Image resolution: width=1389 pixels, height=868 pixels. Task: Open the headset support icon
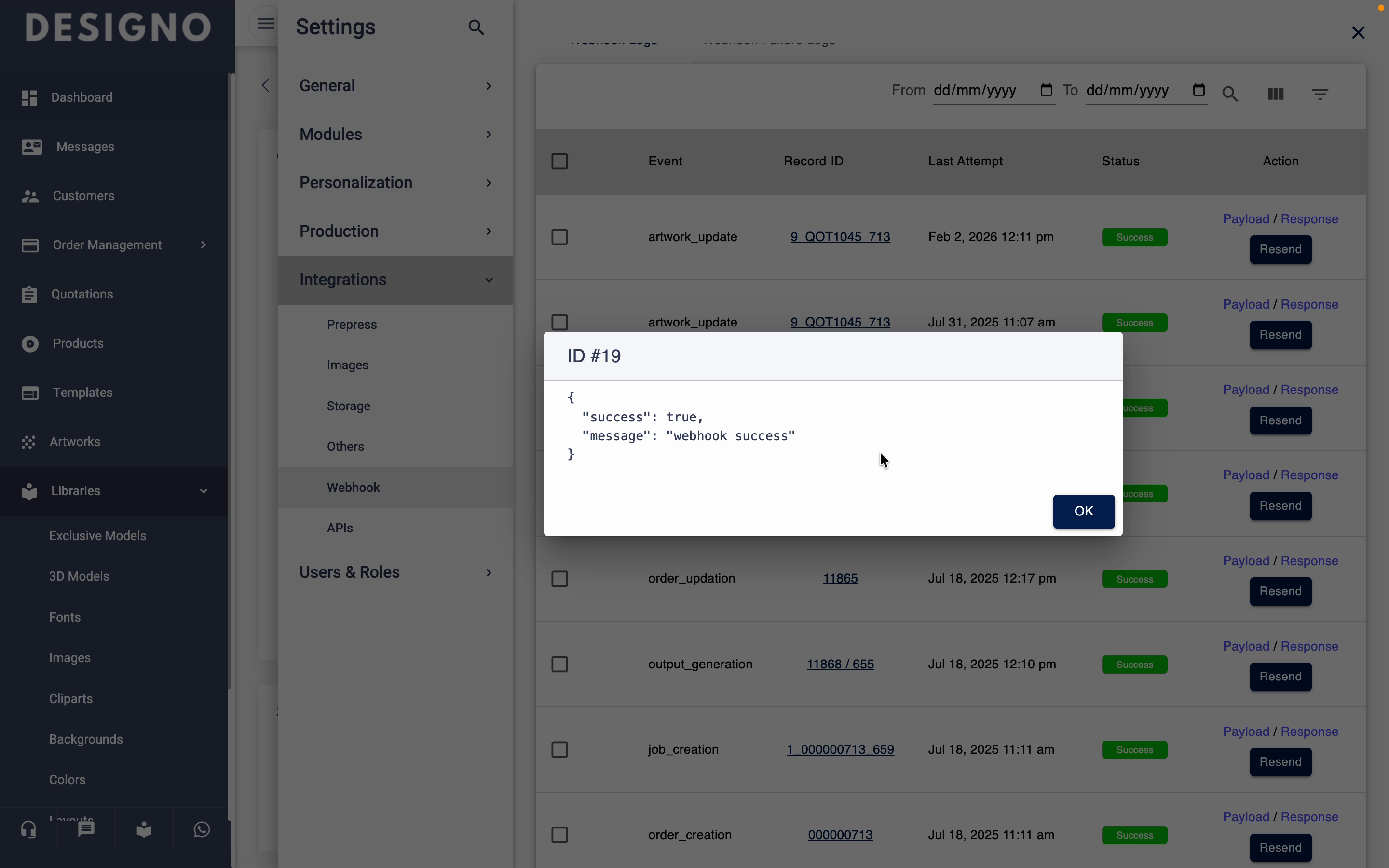(x=29, y=829)
